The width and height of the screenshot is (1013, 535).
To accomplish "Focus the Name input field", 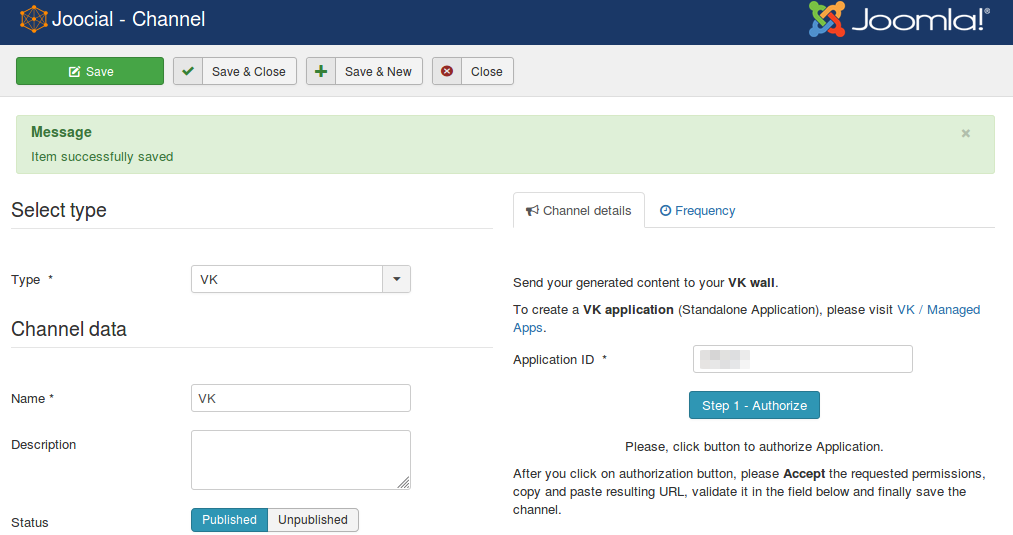I will [300, 398].
